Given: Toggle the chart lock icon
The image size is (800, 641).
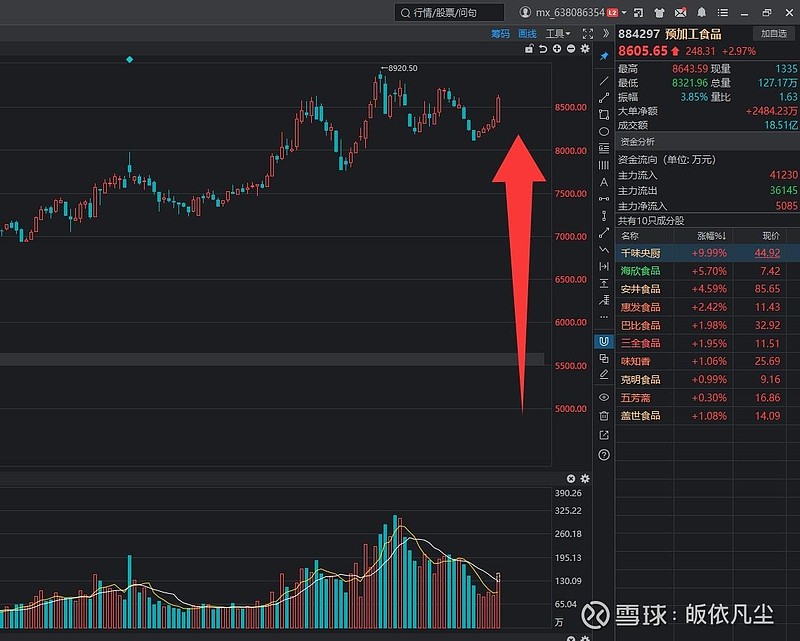Looking at the screenshot, I should click(529, 48).
